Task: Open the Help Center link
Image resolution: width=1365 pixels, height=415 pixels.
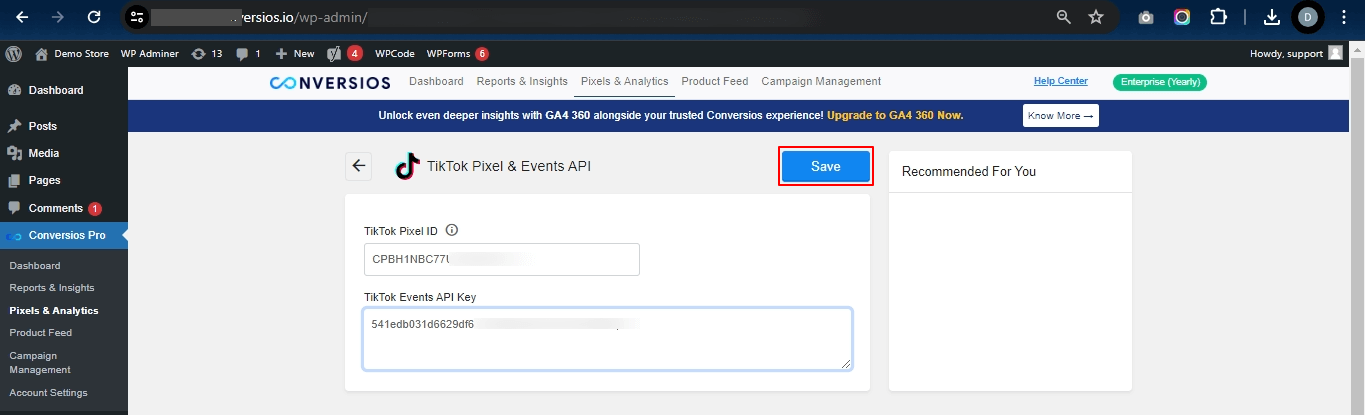Action: (1061, 81)
